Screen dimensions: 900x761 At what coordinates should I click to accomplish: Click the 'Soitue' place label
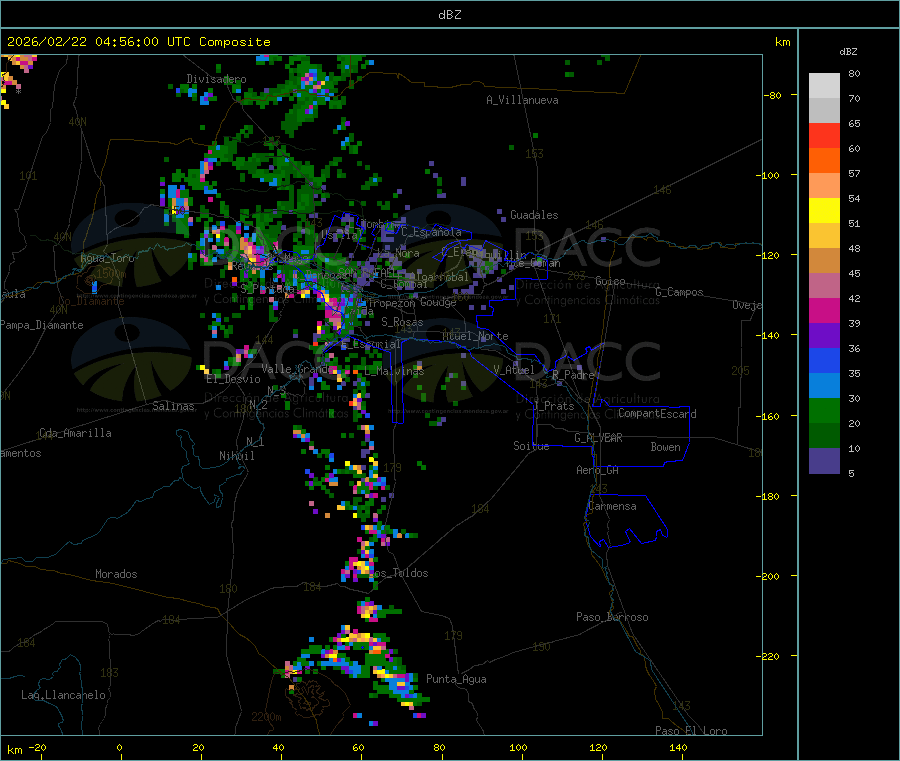point(531,446)
